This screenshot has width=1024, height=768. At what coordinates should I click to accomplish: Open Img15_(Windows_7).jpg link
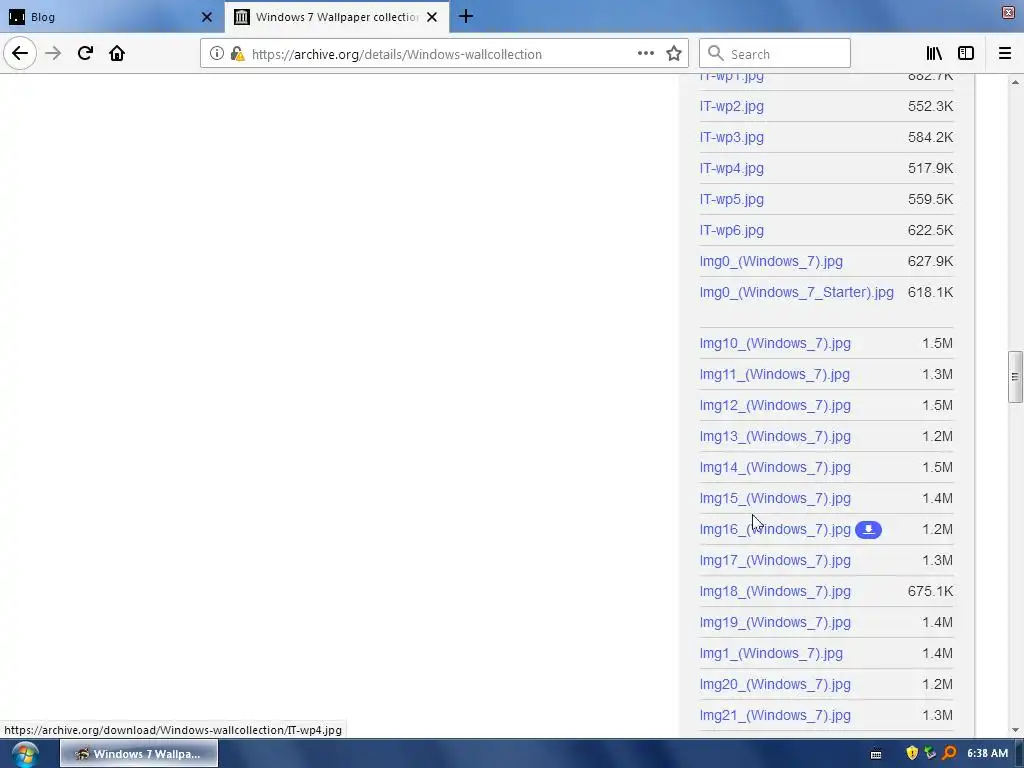pos(775,498)
